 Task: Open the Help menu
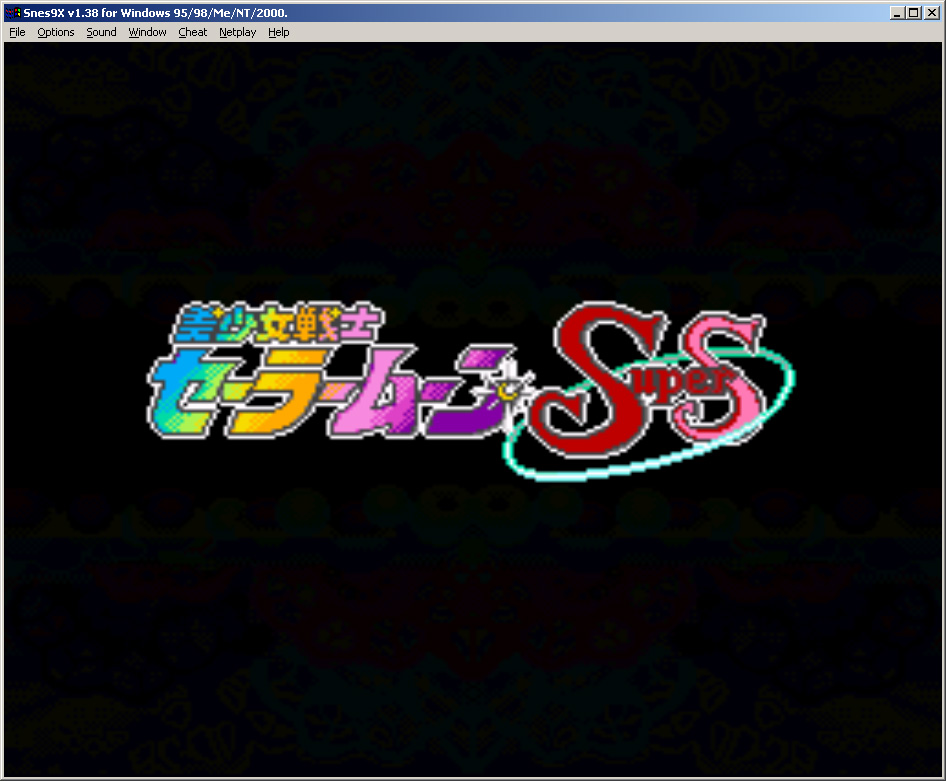278,33
